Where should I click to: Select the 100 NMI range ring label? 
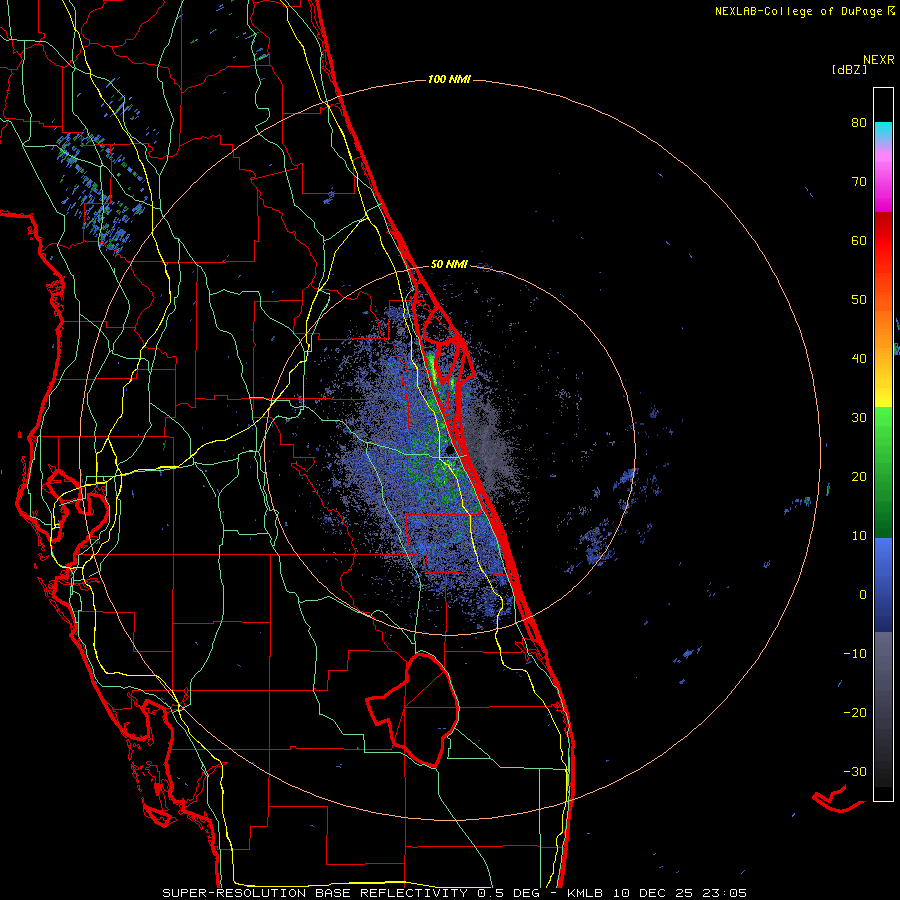coord(449,79)
